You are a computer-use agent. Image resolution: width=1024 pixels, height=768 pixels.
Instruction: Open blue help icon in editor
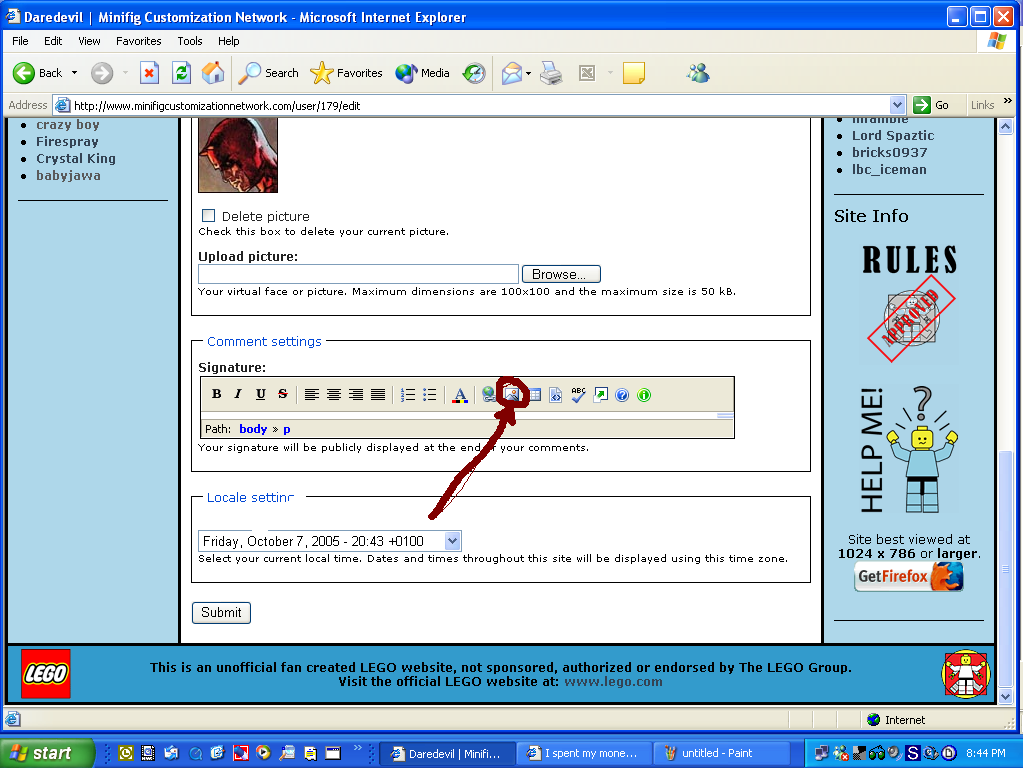coord(622,395)
